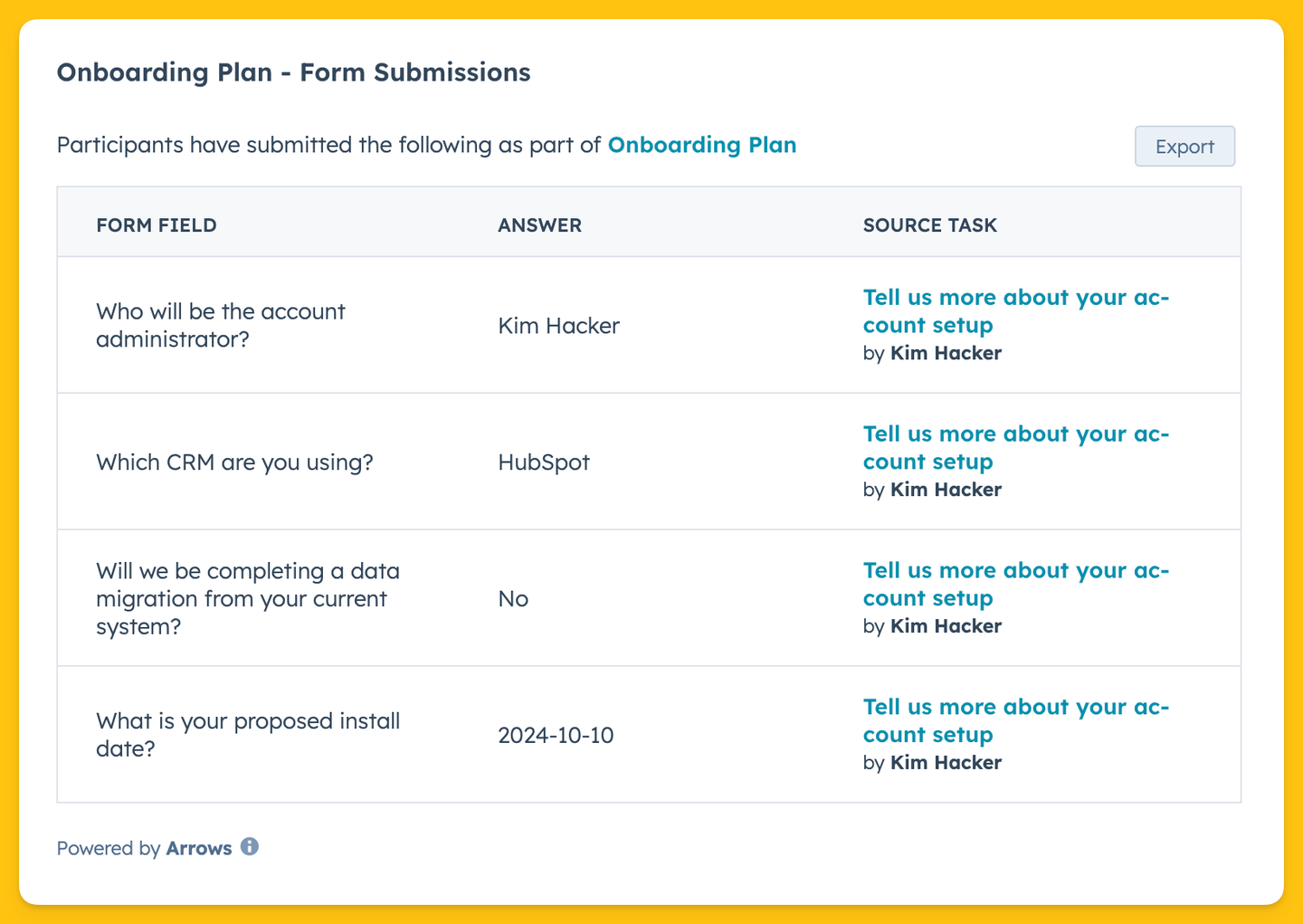Click the SOURCE TASK column header
Image resolution: width=1303 pixels, height=924 pixels.
pos(930,225)
